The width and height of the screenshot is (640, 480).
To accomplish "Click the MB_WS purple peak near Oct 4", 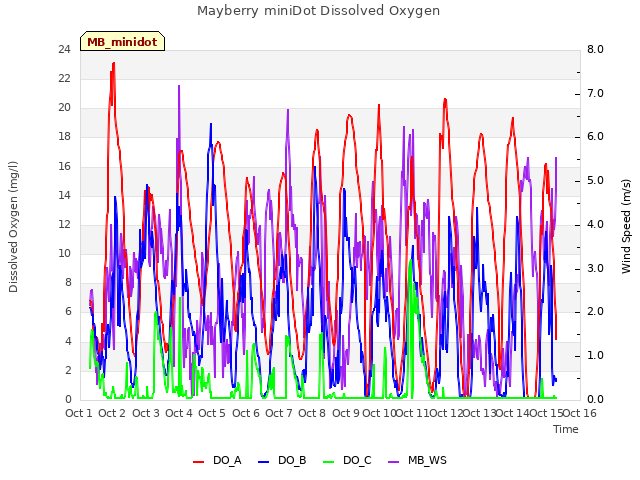I will 179,87.
